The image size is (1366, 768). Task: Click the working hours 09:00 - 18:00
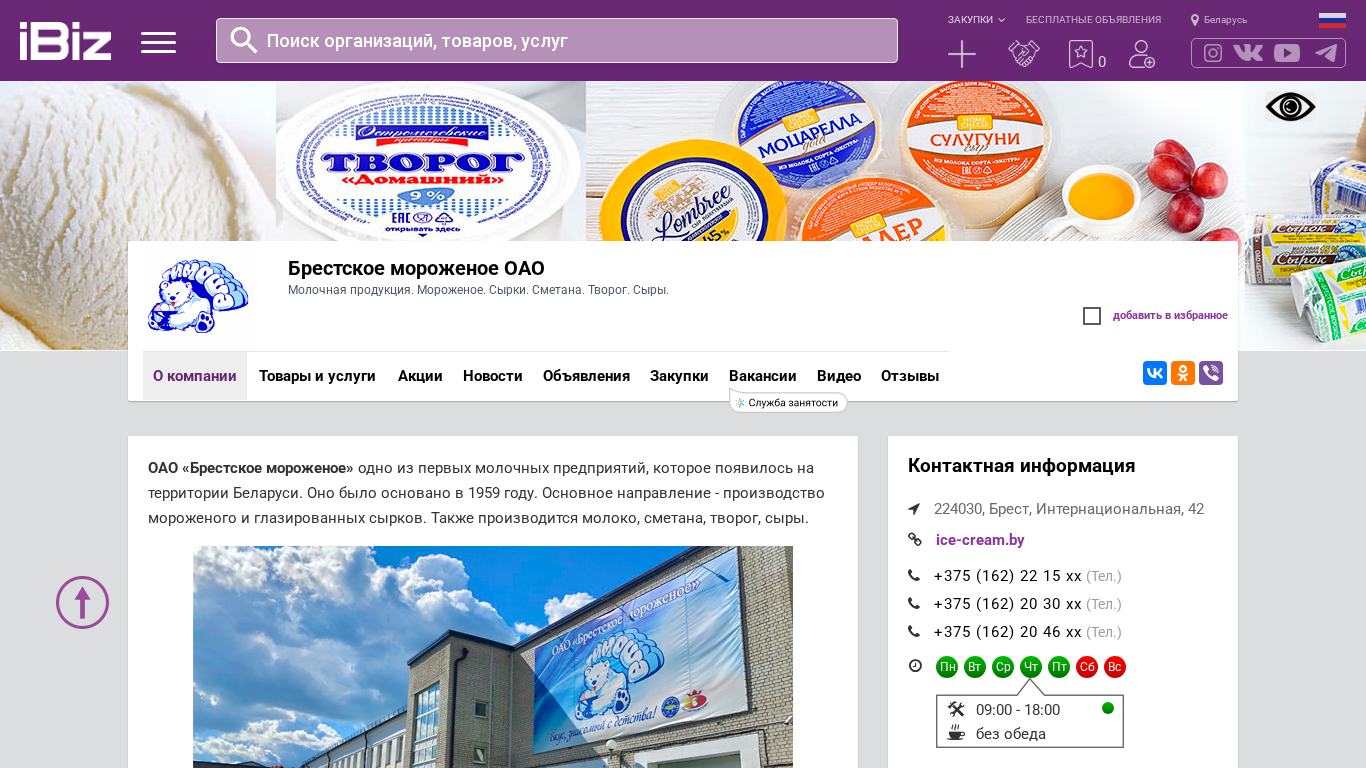click(x=1018, y=710)
